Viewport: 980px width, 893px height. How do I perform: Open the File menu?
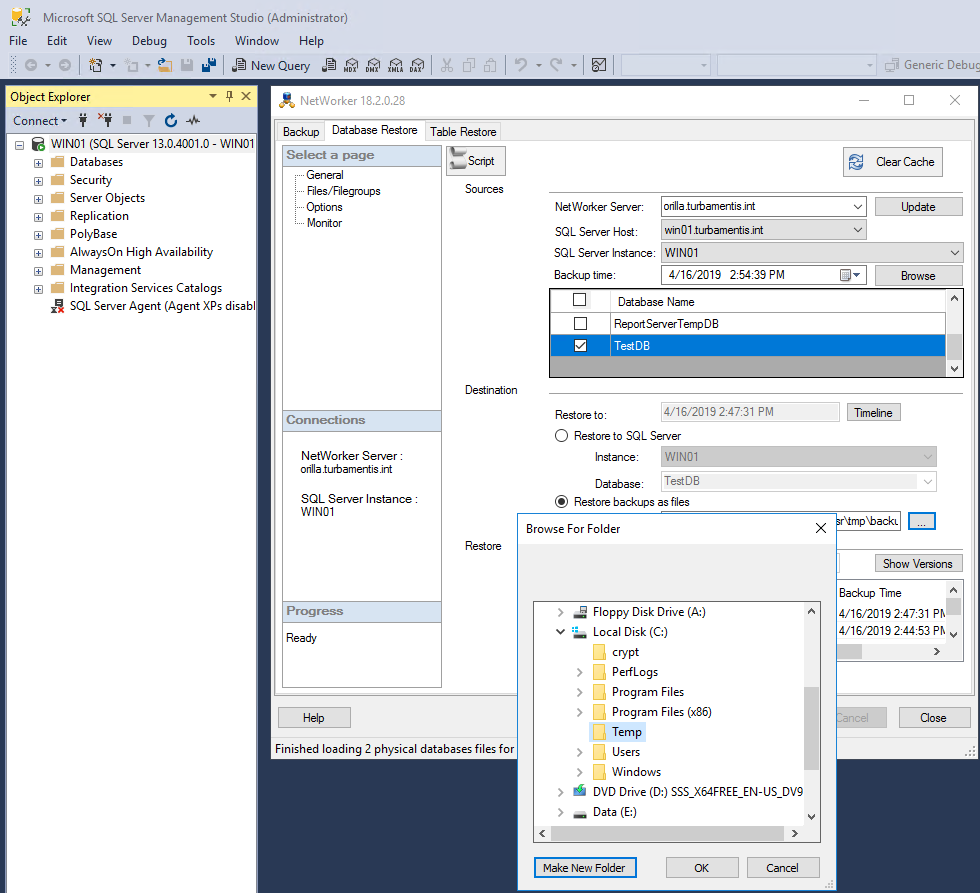18,41
